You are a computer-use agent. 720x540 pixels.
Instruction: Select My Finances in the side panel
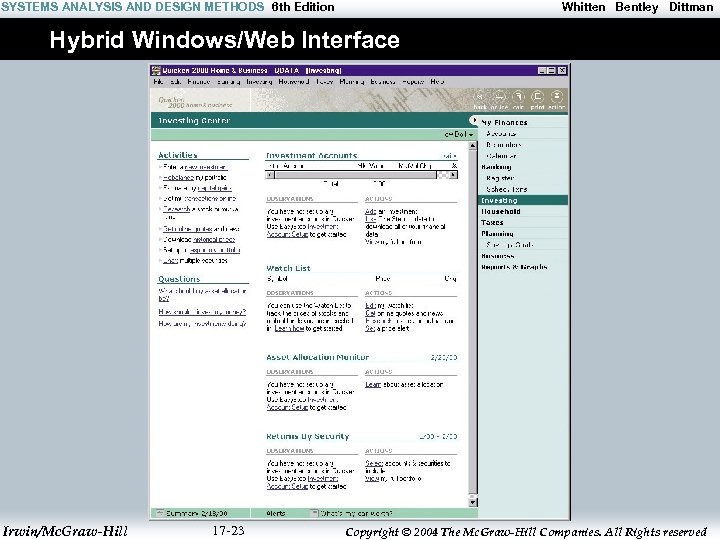click(504, 123)
